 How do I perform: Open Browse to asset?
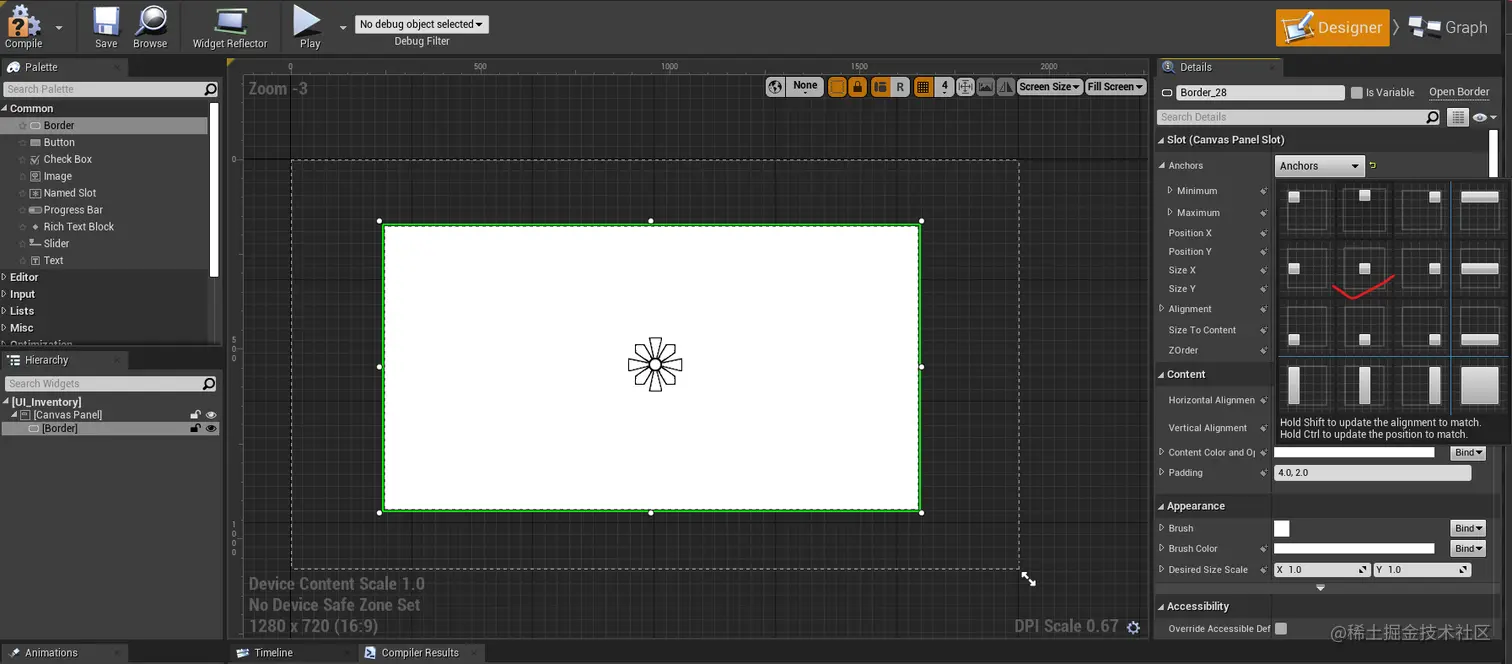150,27
